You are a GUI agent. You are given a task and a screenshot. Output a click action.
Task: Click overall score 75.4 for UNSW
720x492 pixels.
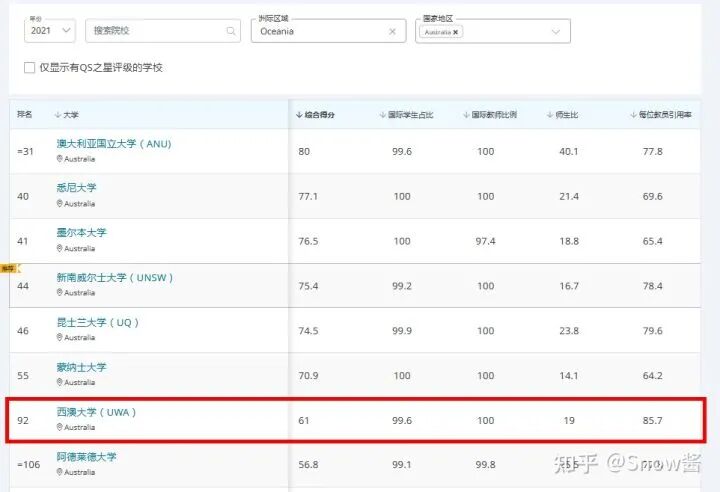click(308, 286)
